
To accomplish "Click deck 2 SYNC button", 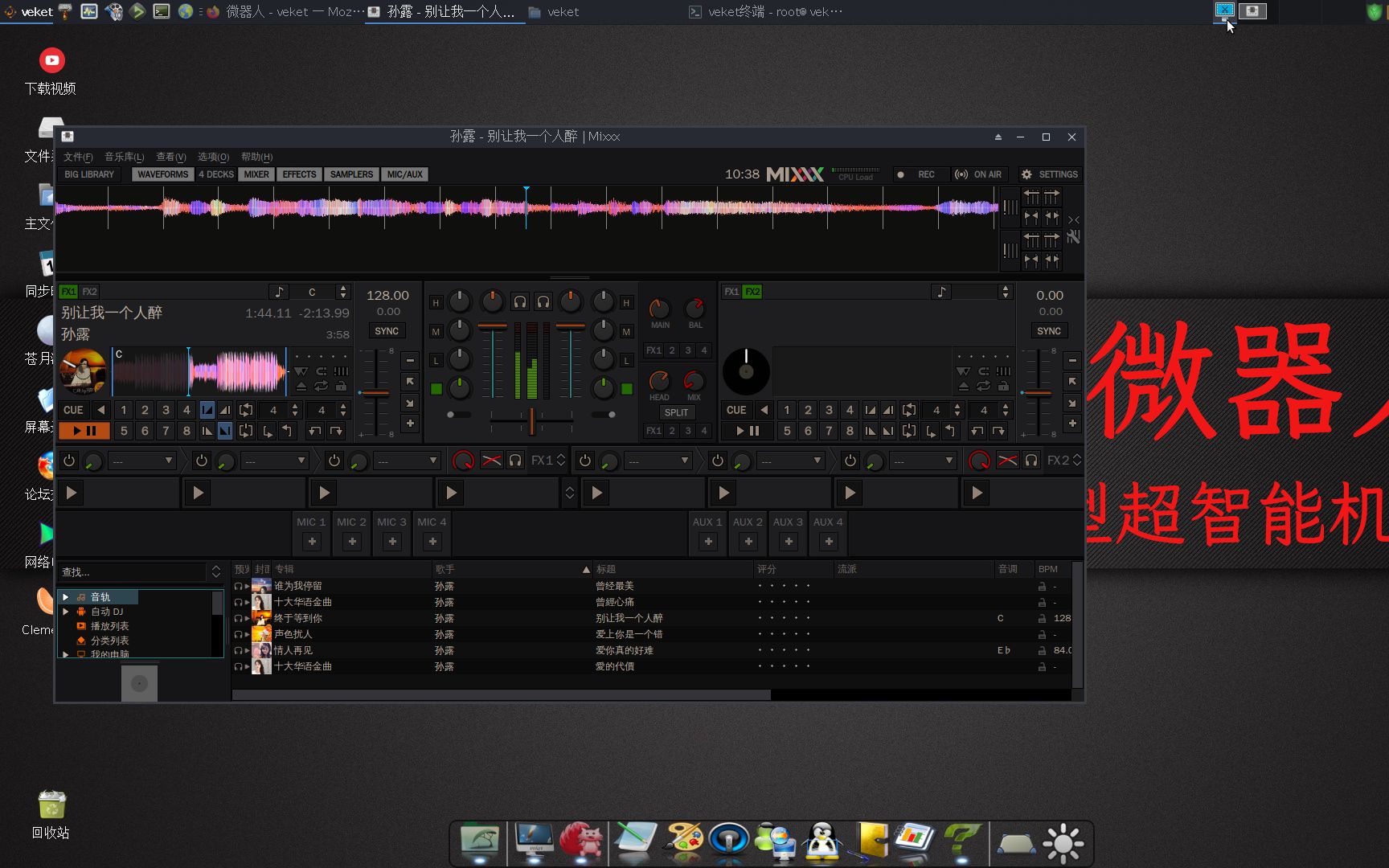I will (1049, 331).
